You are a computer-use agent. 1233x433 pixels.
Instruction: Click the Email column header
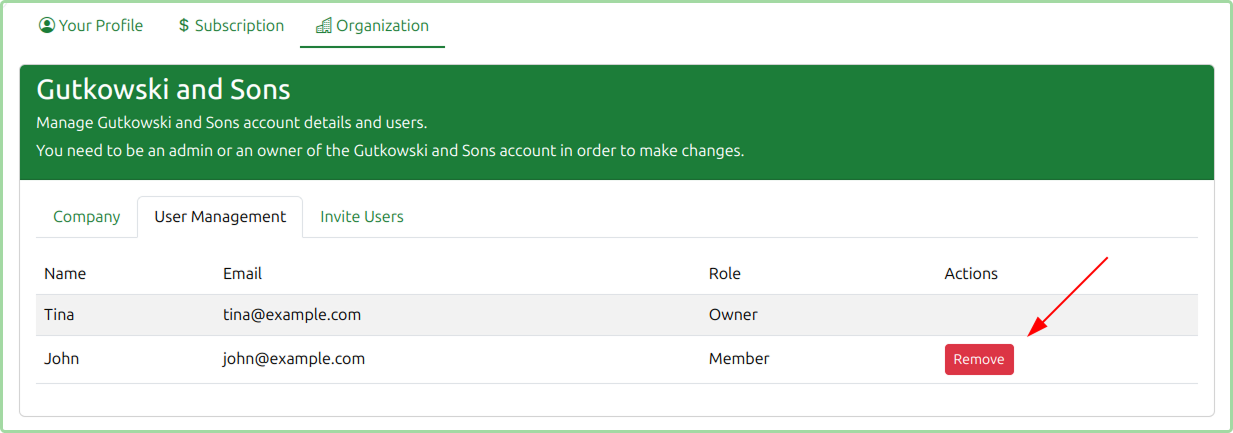(242, 274)
